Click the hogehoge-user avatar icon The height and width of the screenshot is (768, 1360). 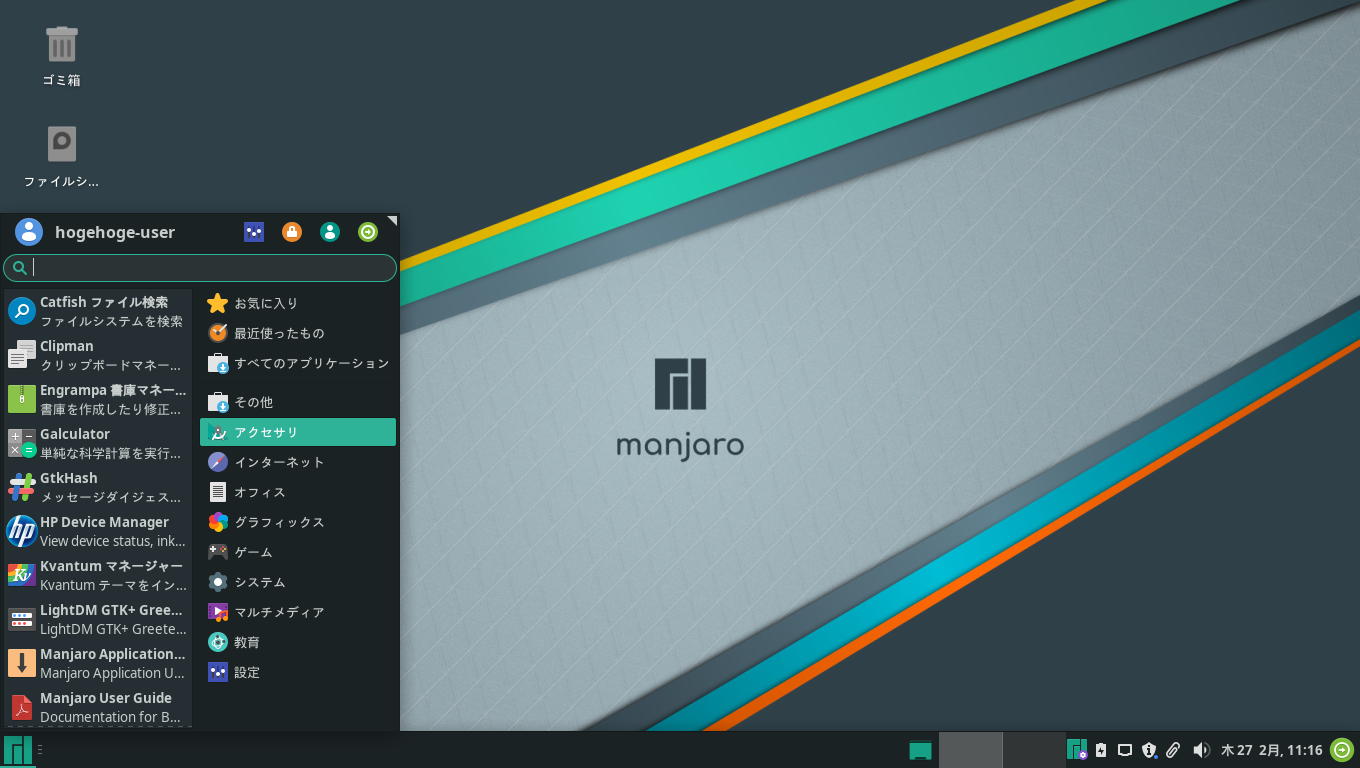pyautogui.click(x=29, y=232)
